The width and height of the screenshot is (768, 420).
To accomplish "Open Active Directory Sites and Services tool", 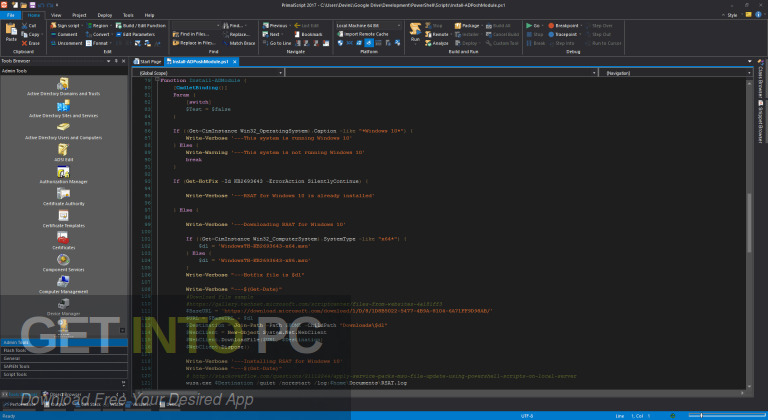I will [x=63, y=108].
